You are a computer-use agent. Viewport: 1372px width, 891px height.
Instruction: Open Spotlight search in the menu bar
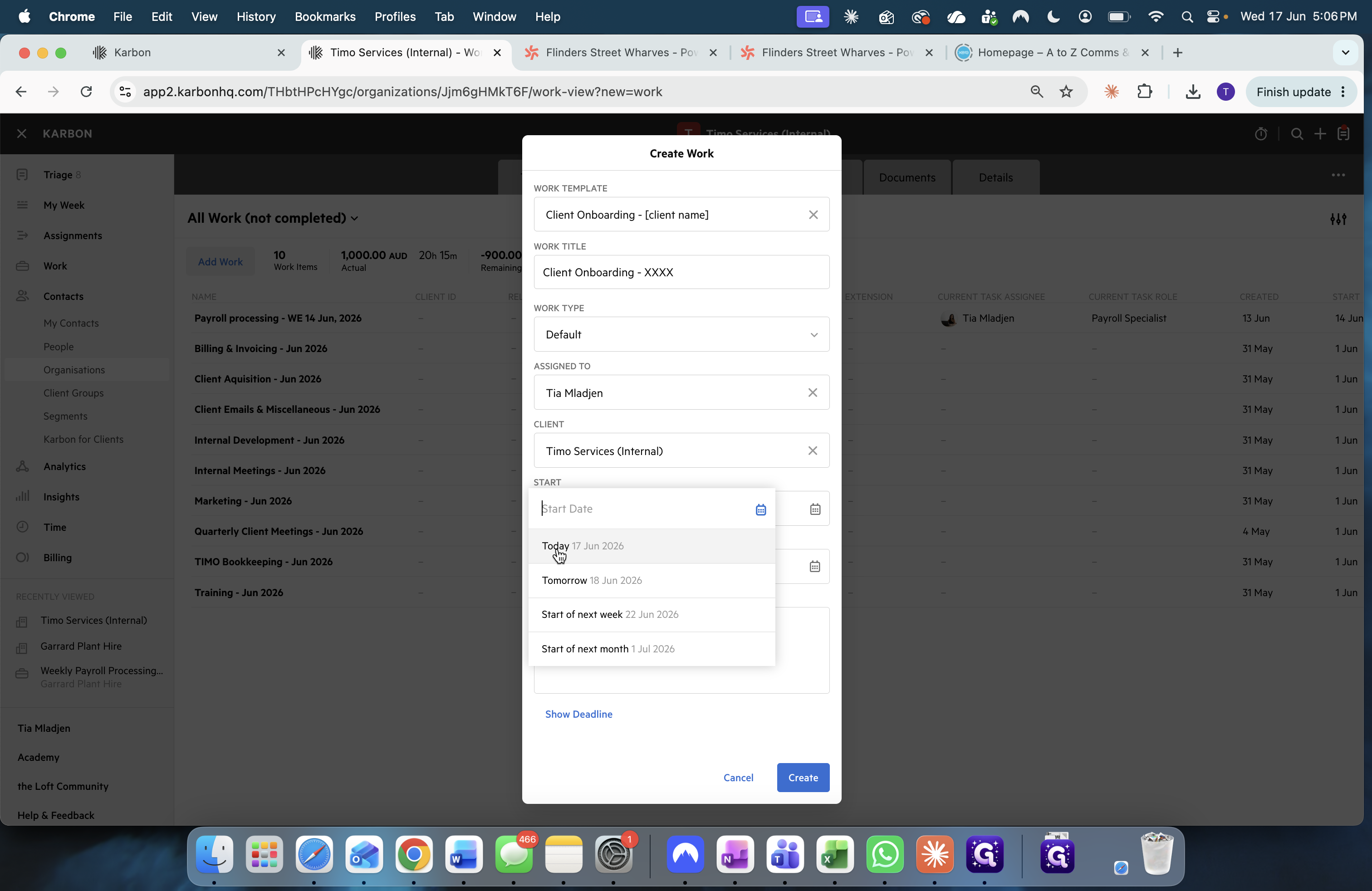pyautogui.click(x=1186, y=17)
